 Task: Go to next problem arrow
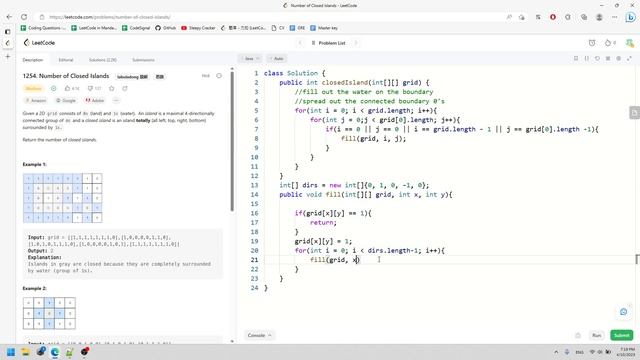tap(356, 42)
